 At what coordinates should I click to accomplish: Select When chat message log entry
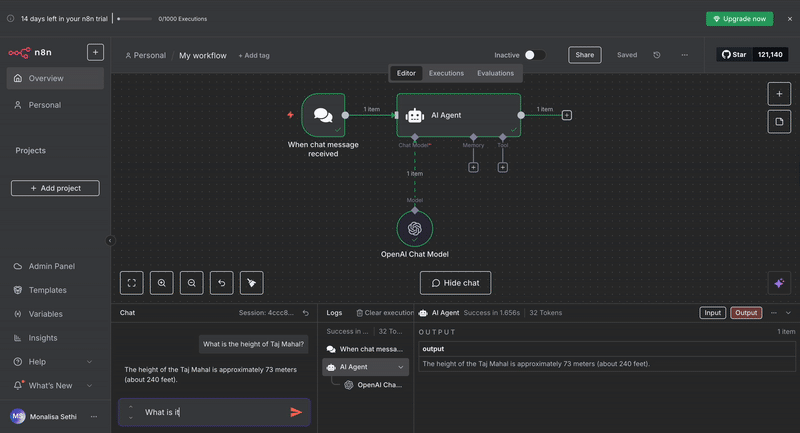(x=365, y=349)
